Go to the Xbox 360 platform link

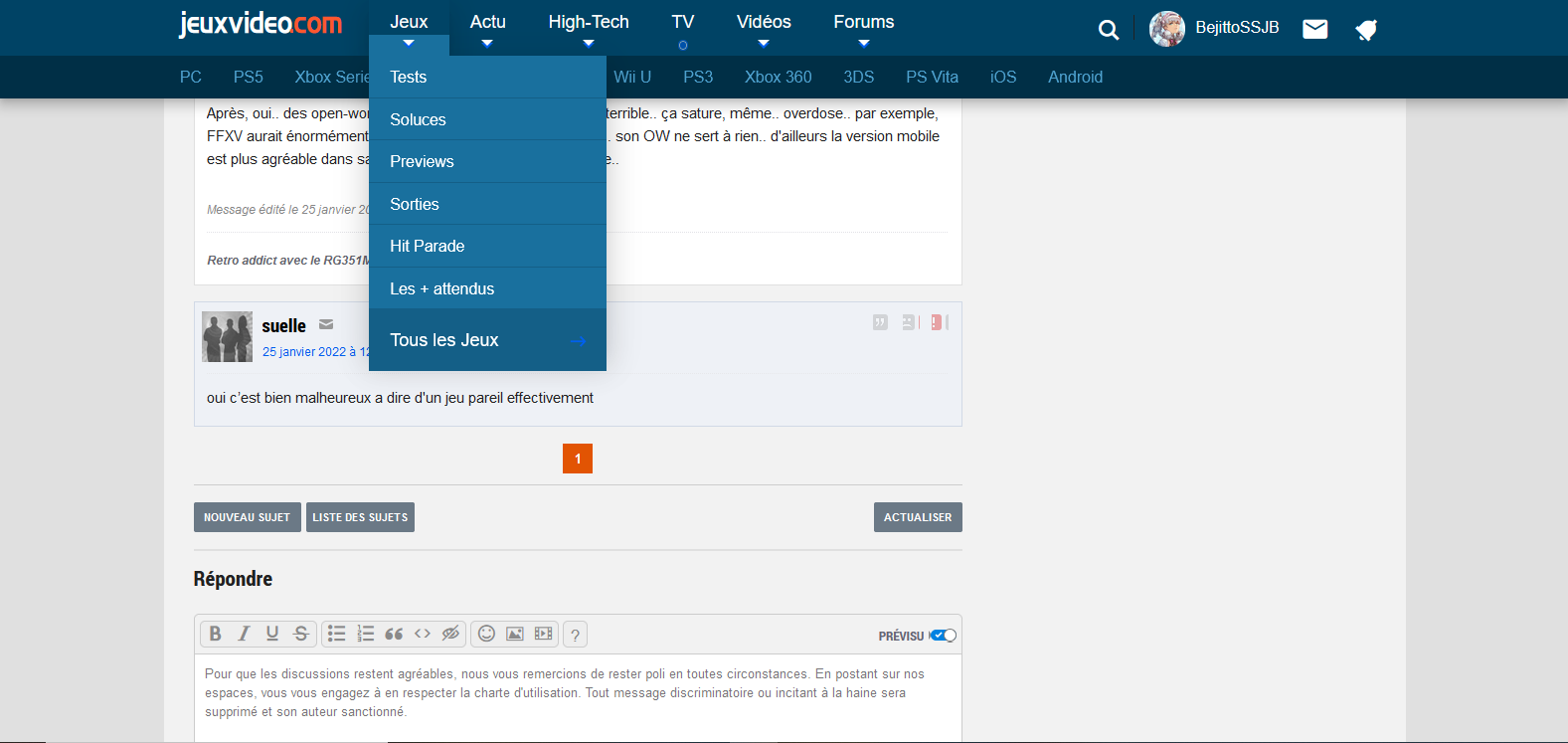pos(779,77)
